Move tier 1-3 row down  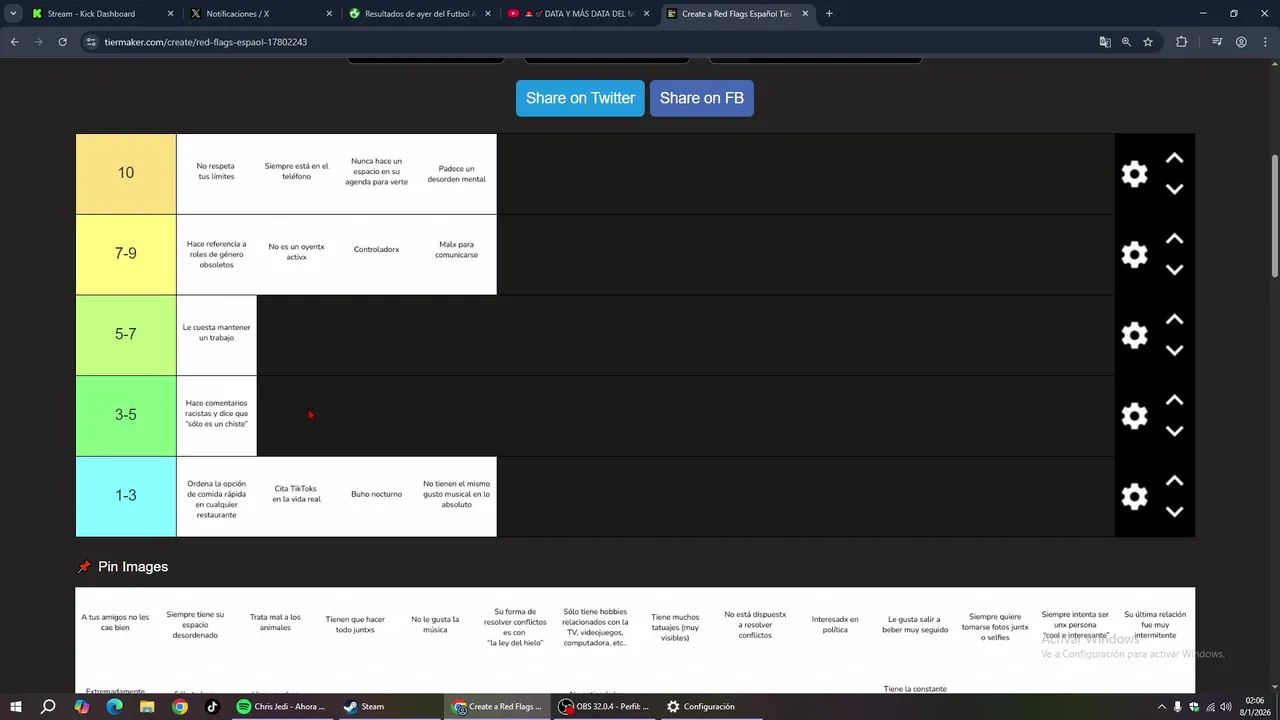(x=1174, y=512)
